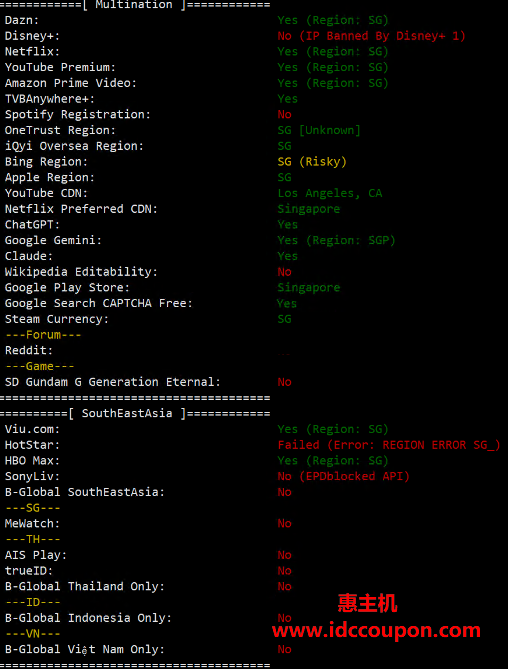Click the YouTube CDN Los Angeles result
The width and height of the screenshot is (508, 670).
pos(330,193)
